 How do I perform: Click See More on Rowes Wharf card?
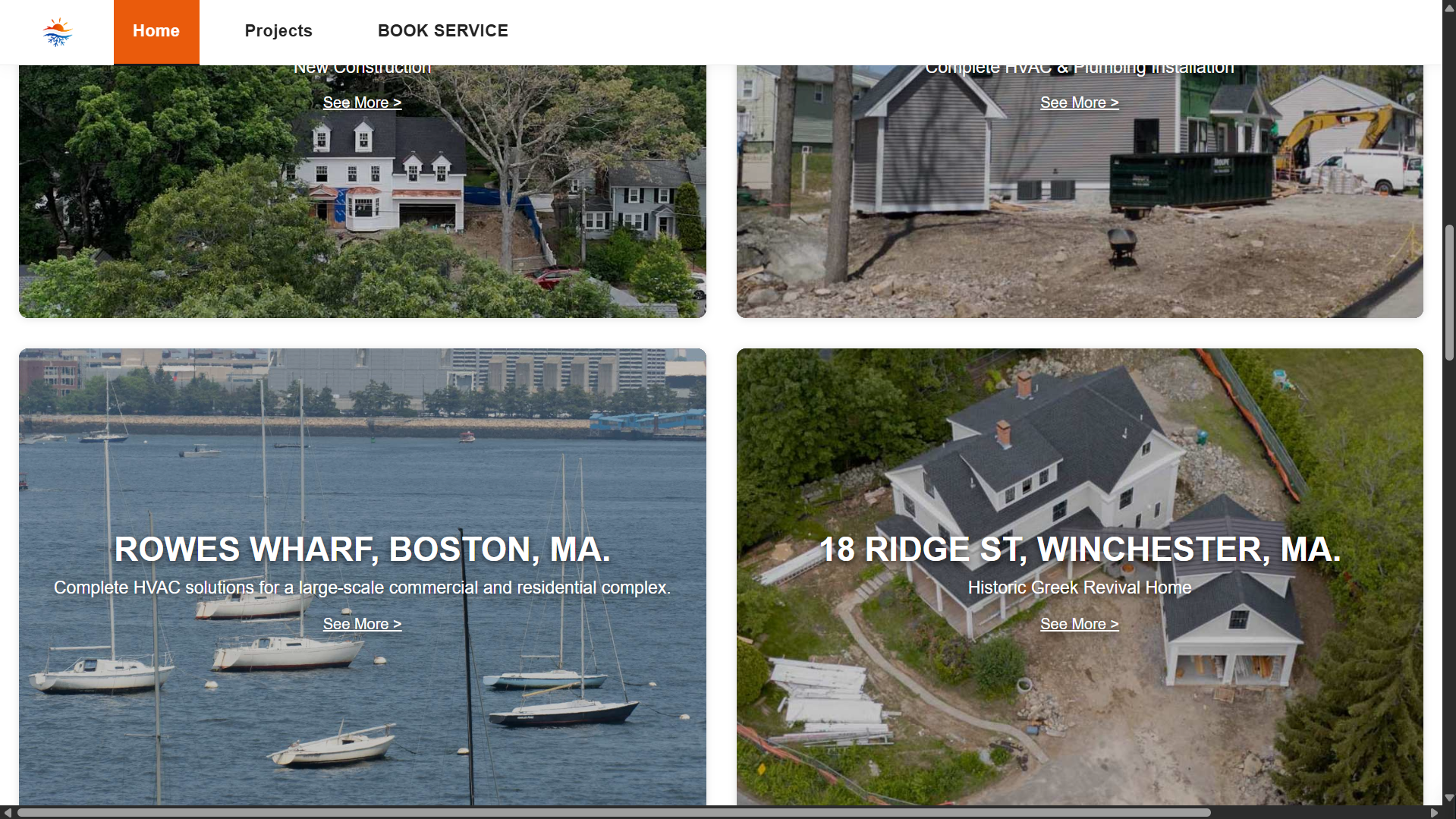pyautogui.click(x=362, y=624)
